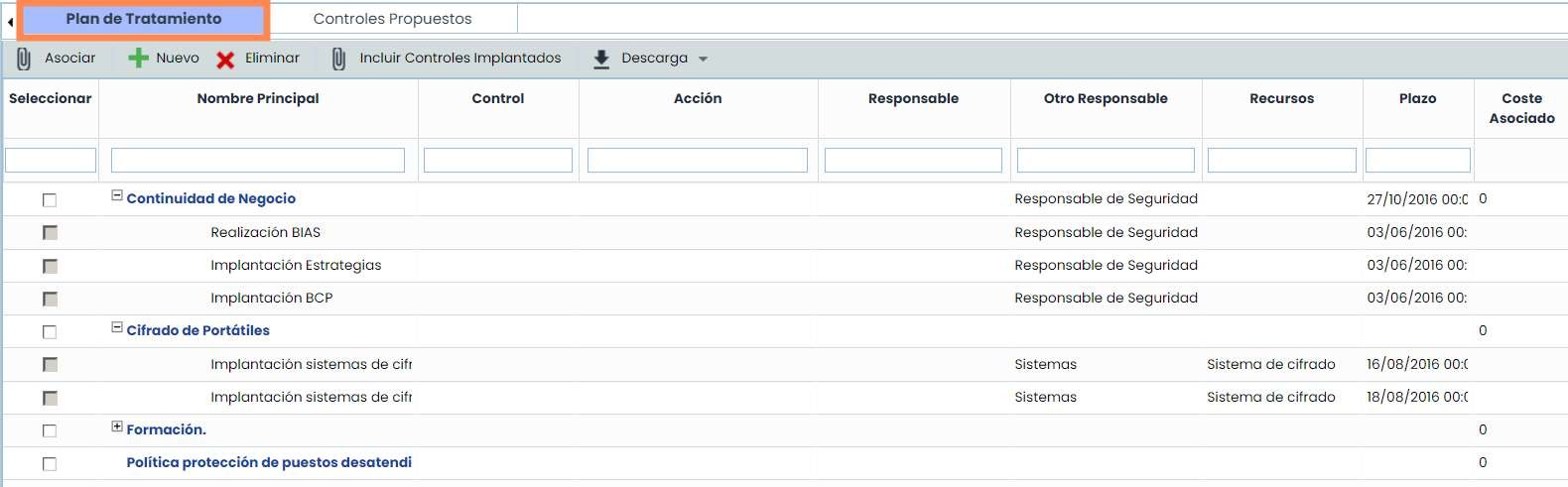Click the red X Eliminar icon
The height and width of the screenshot is (487, 1568).
coord(226,60)
